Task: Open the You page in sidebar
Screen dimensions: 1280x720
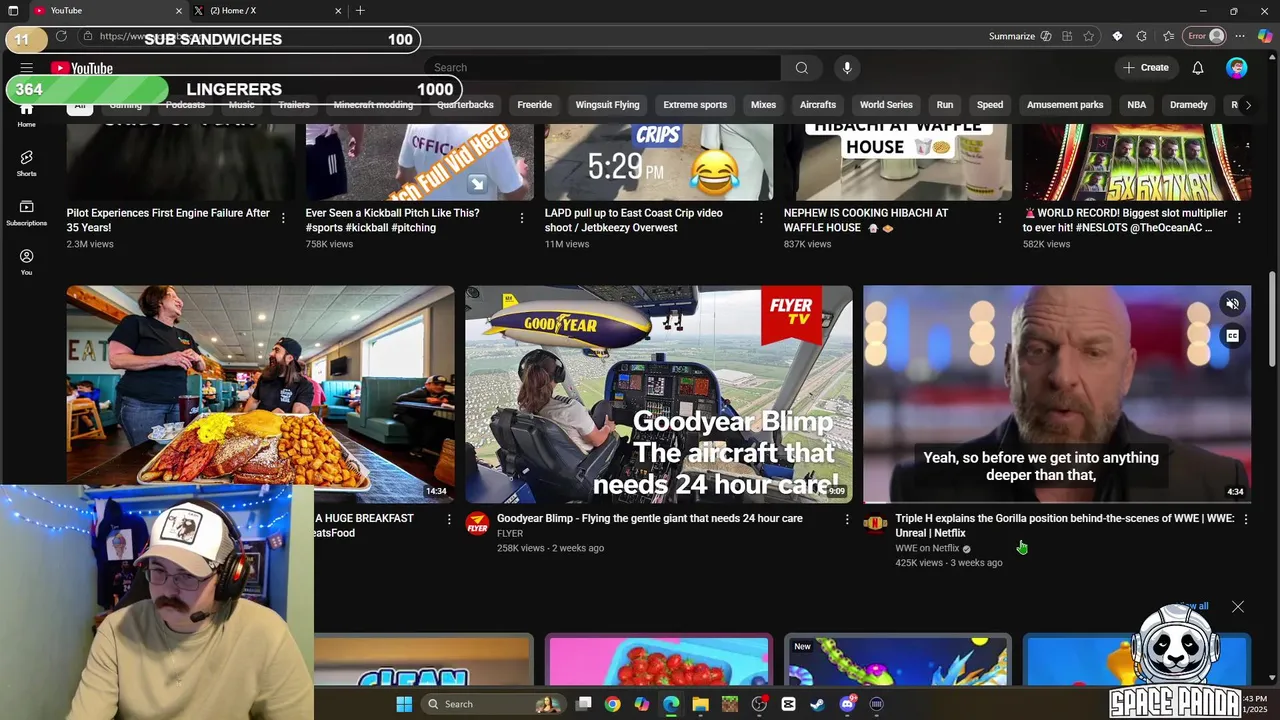Action: point(26,262)
